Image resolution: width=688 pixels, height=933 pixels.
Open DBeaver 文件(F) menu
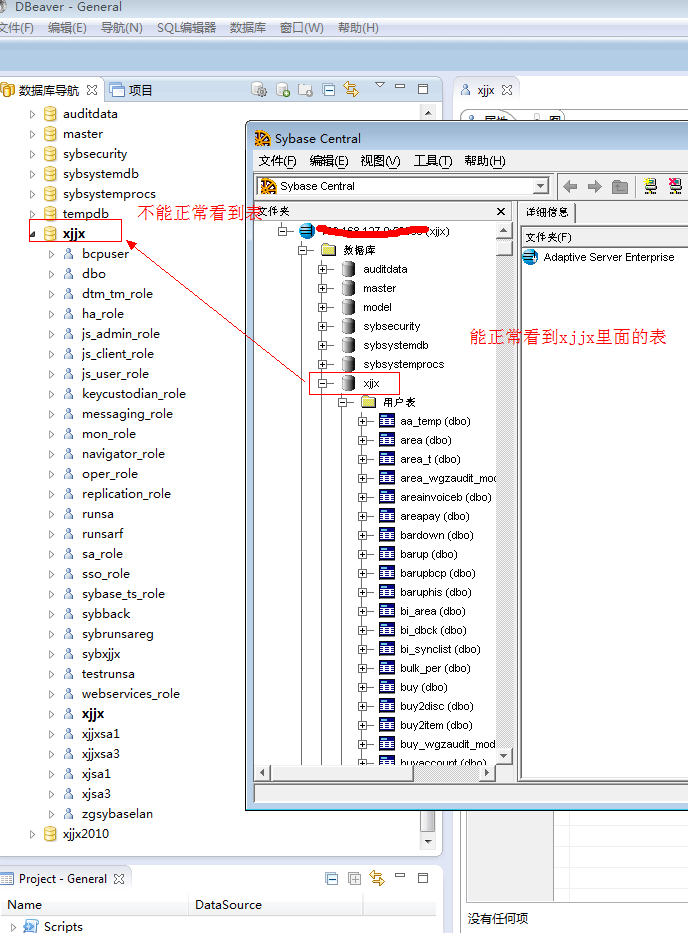(16, 28)
